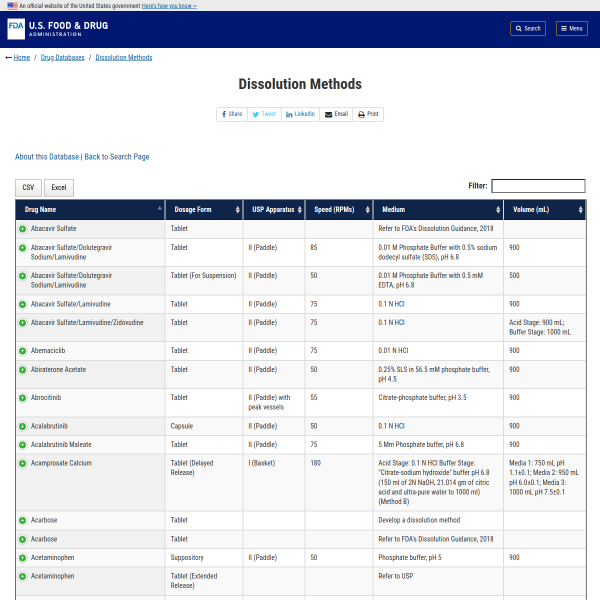Image resolution: width=600 pixels, height=600 pixels.
Task: Share page via Facebook Share button
Action: 231,114
